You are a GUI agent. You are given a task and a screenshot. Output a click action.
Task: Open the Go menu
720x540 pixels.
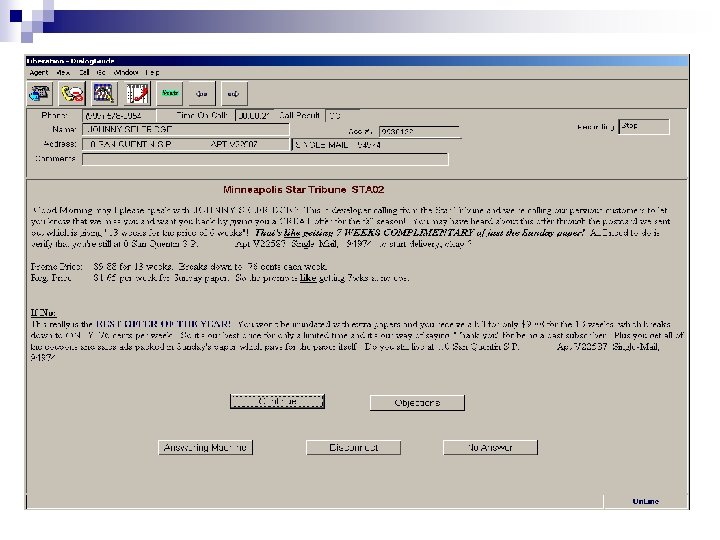[101, 73]
